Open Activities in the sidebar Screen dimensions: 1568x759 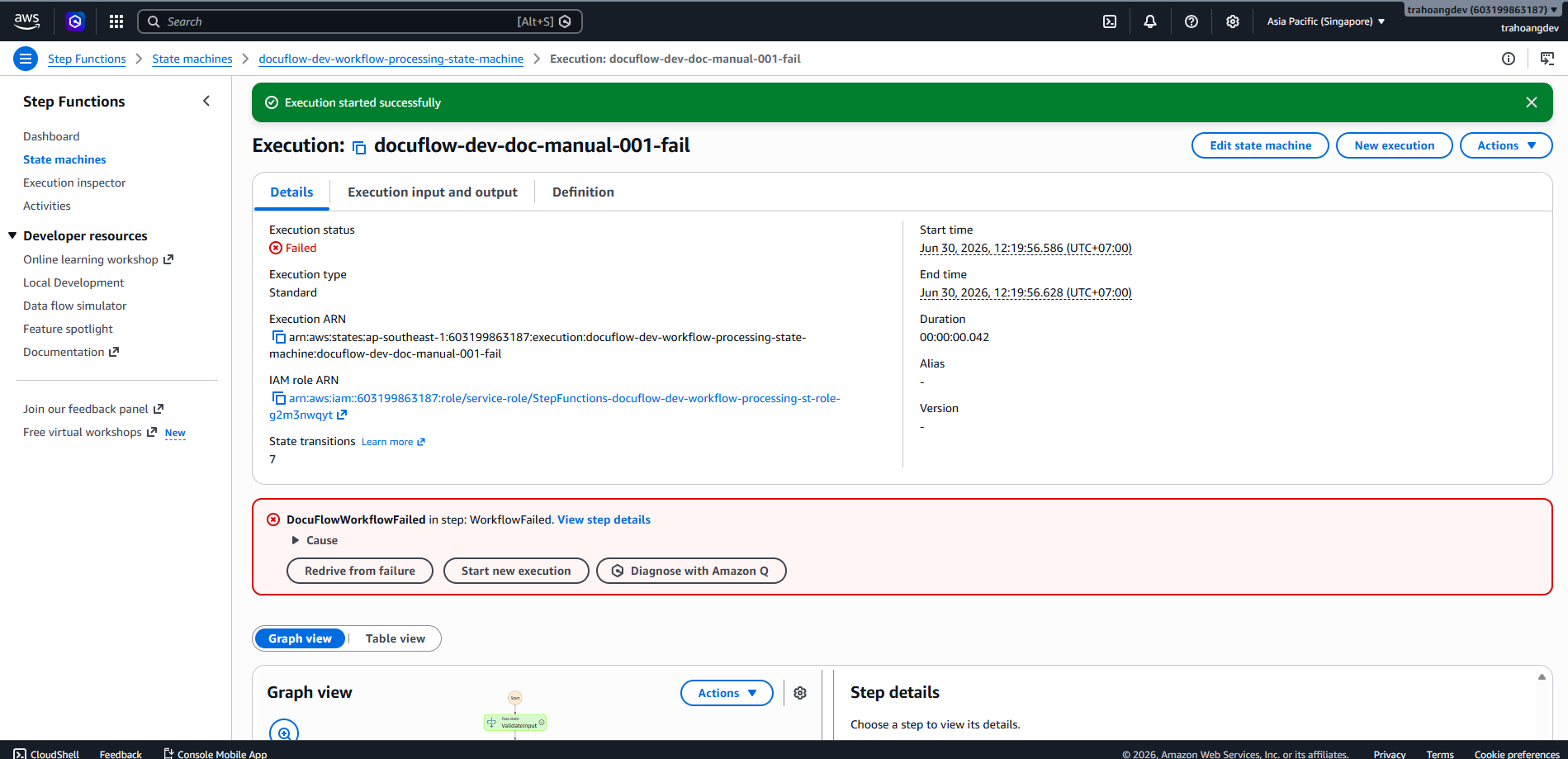click(x=47, y=206)
